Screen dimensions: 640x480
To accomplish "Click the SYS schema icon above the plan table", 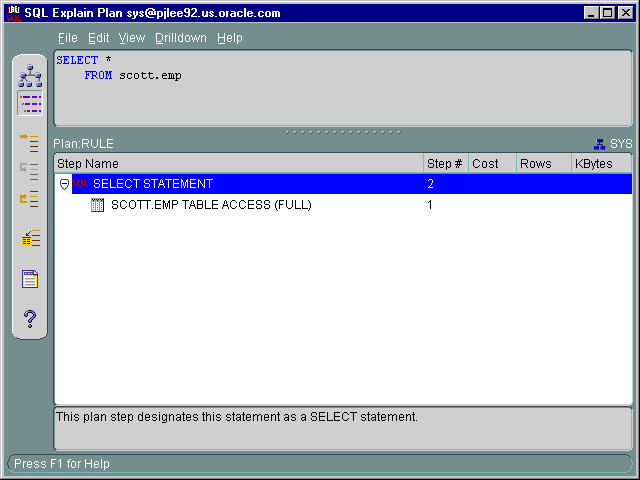I will (x=600, y=144).
